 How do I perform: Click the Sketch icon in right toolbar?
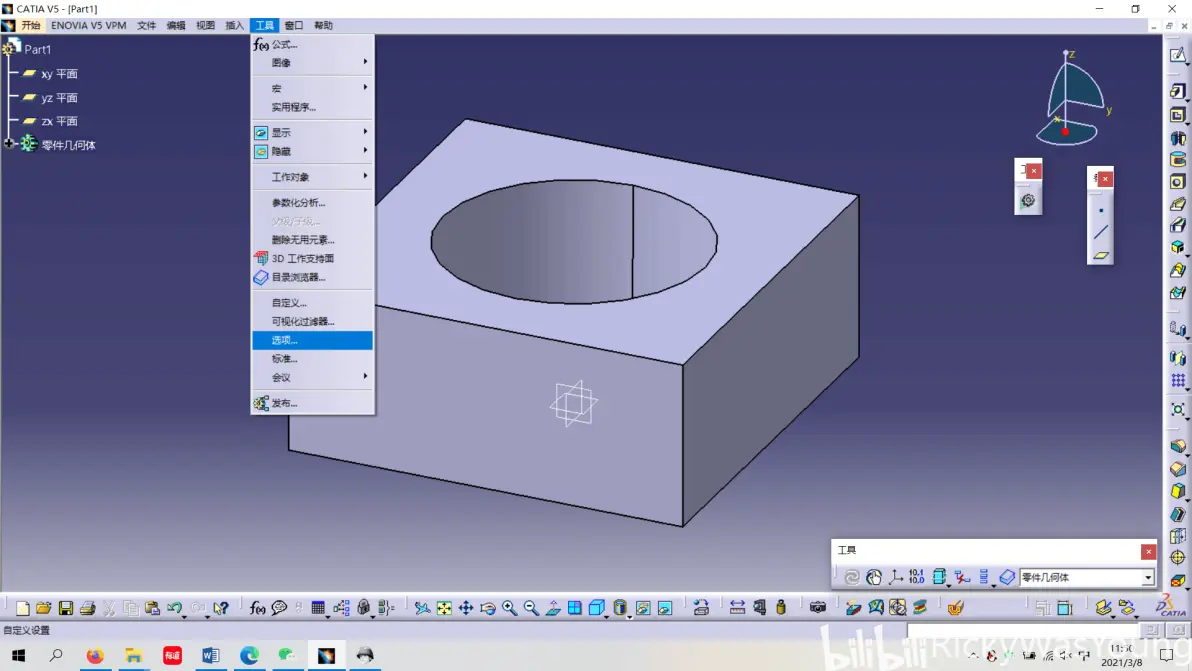1178,55
